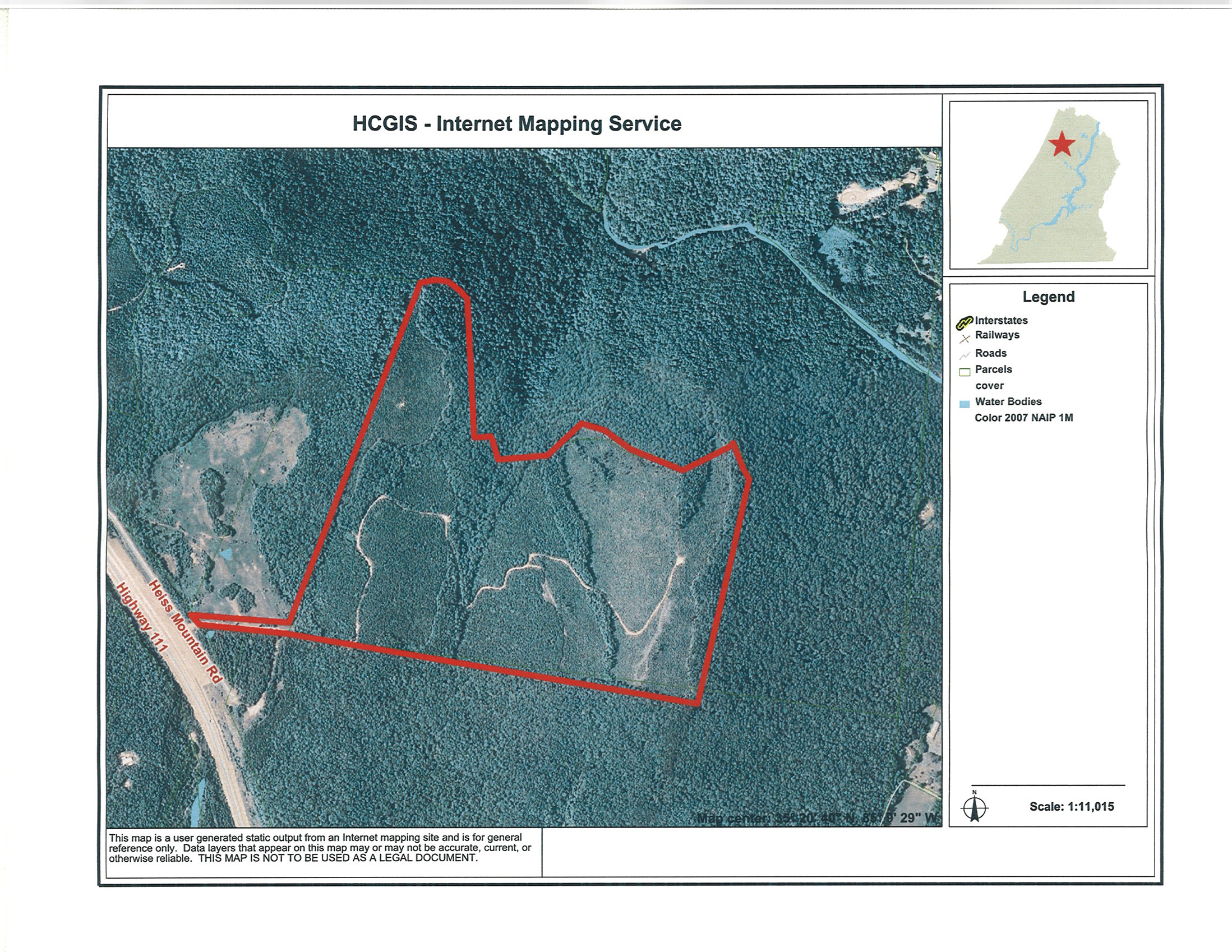Viewport: 1232px width, 952px height.
Task: Click the Water Bodies blue swatch
Action: pos(965,403)
